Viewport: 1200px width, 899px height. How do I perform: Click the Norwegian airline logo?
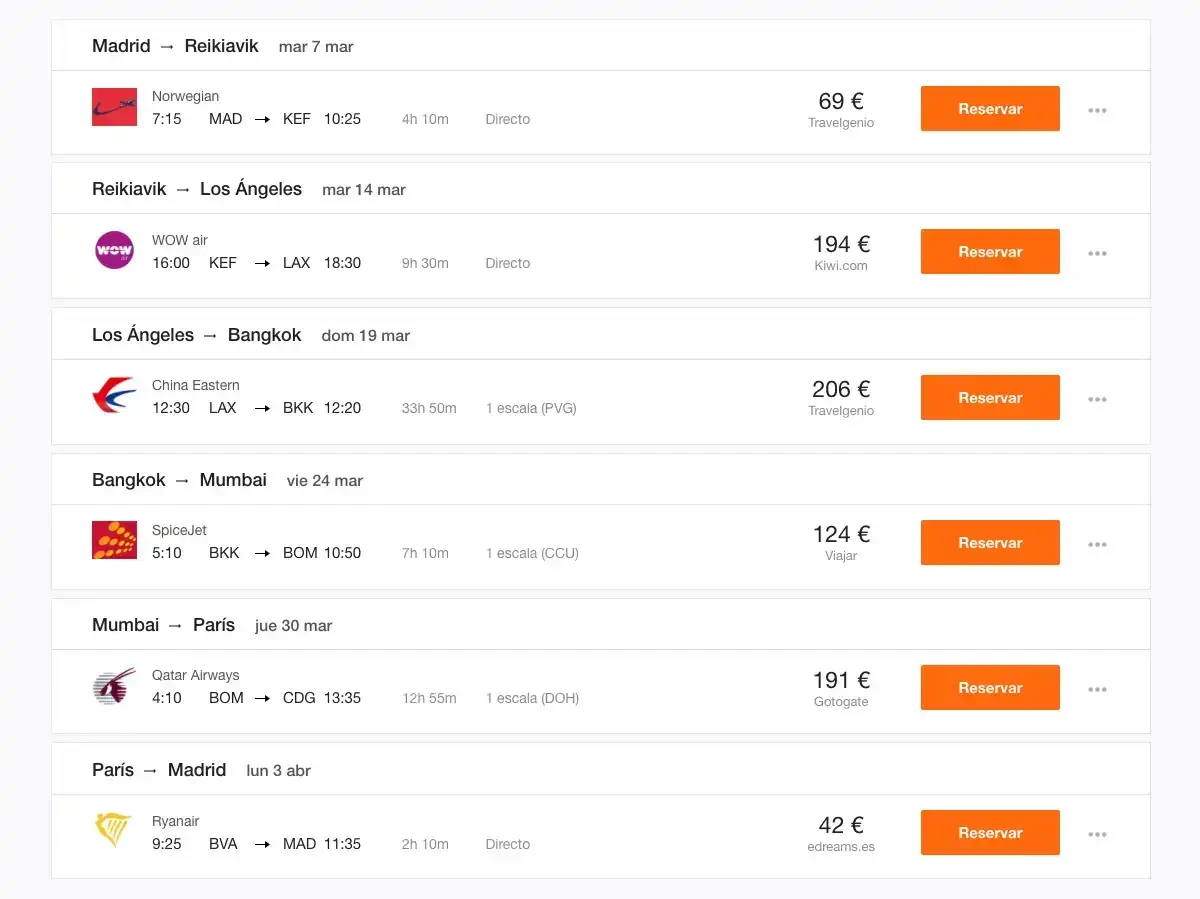tap(114, 107)
